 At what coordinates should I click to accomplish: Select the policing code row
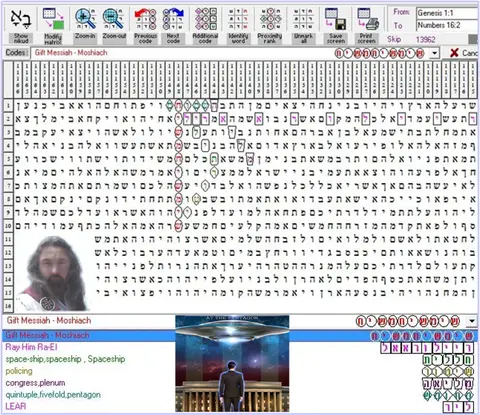[x=19, y=371]
